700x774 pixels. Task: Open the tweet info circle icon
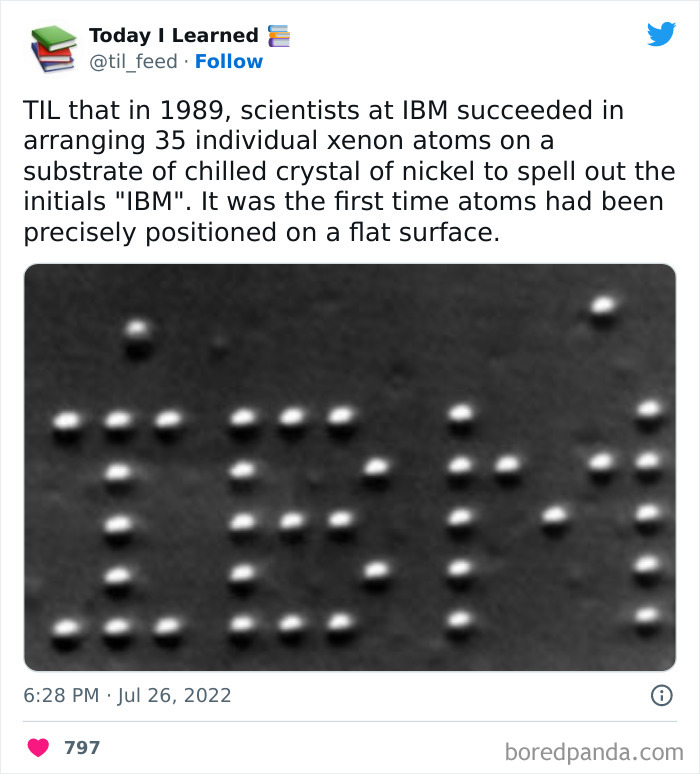(661, 695)
